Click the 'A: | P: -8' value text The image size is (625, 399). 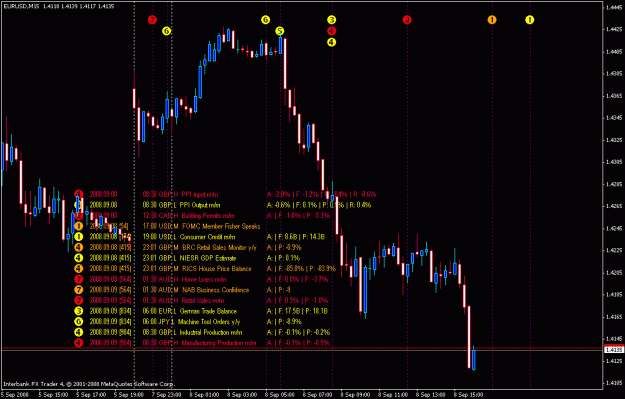278,290
